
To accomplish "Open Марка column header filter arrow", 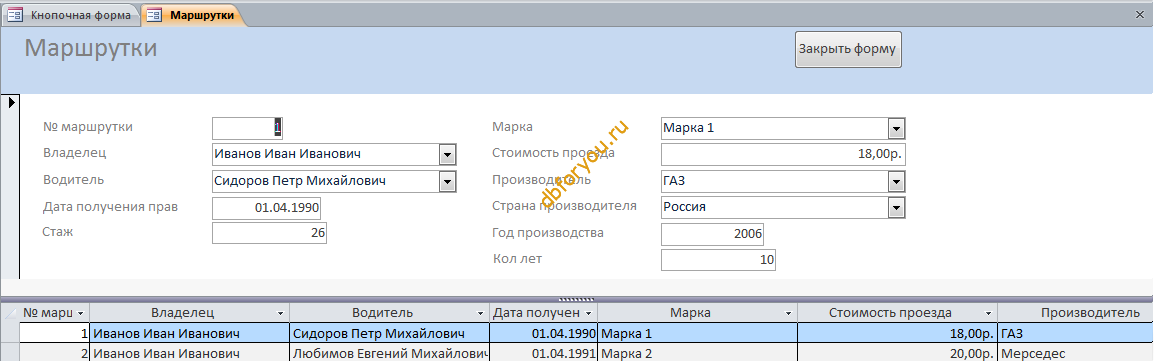I will 788,313.
